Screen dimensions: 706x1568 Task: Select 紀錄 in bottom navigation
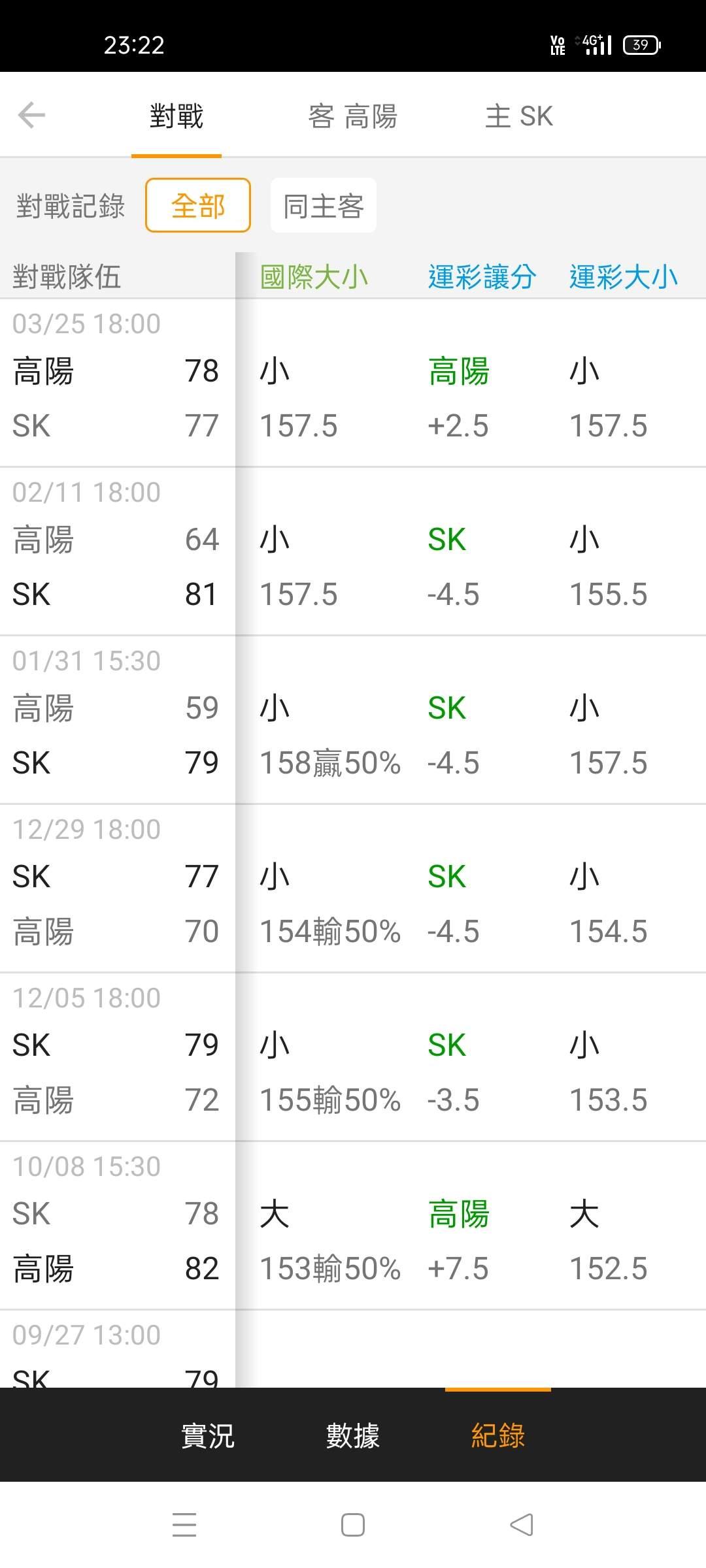click(498, 1436)
